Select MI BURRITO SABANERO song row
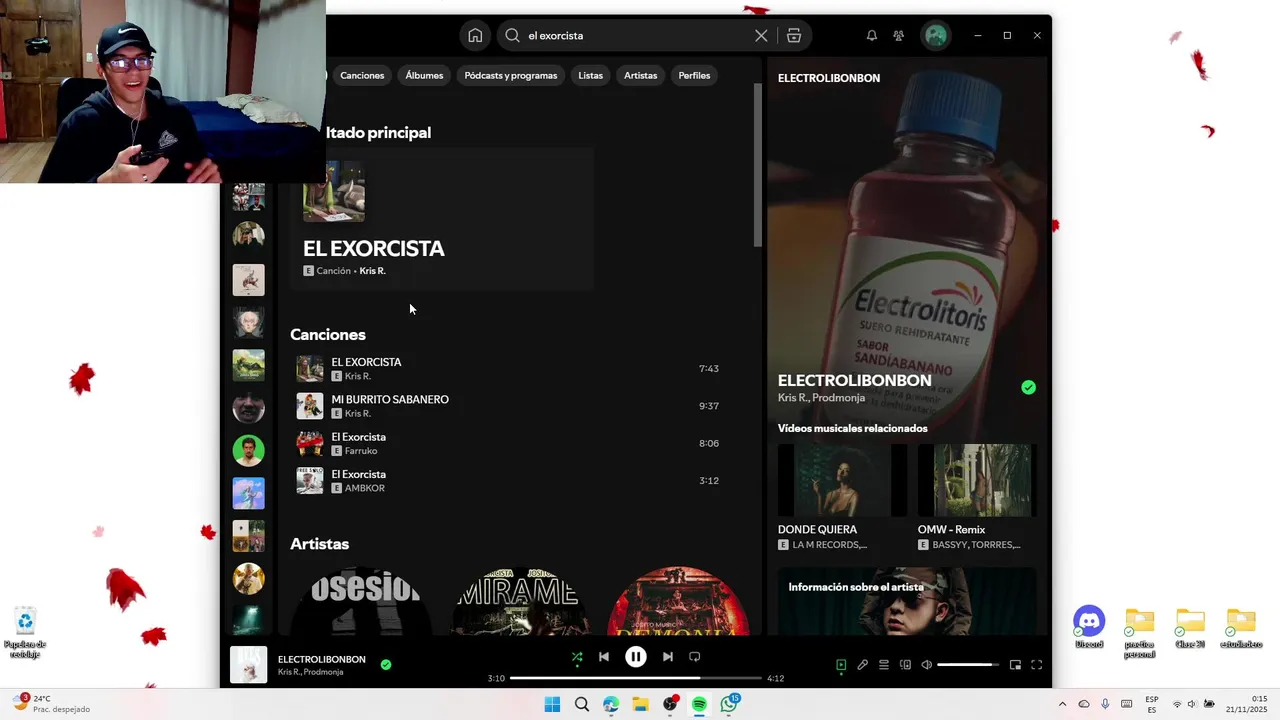Viewport: 1280px width, 720px height. tap(510, 406)
